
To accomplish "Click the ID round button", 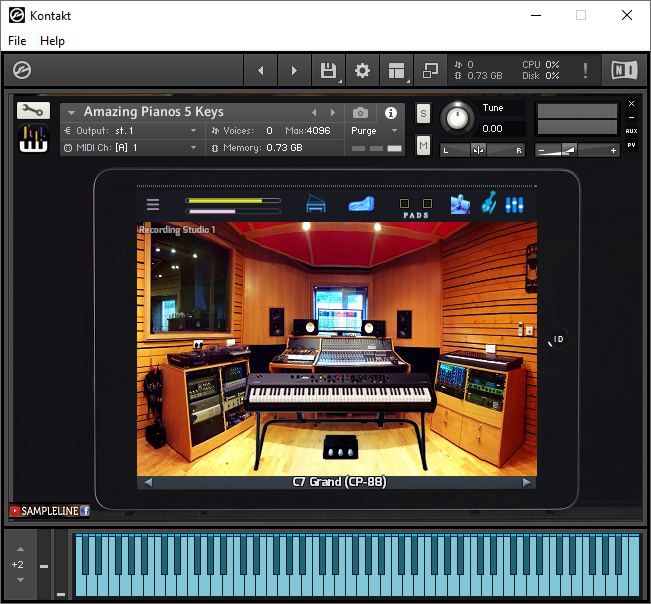I will point(558,339).
